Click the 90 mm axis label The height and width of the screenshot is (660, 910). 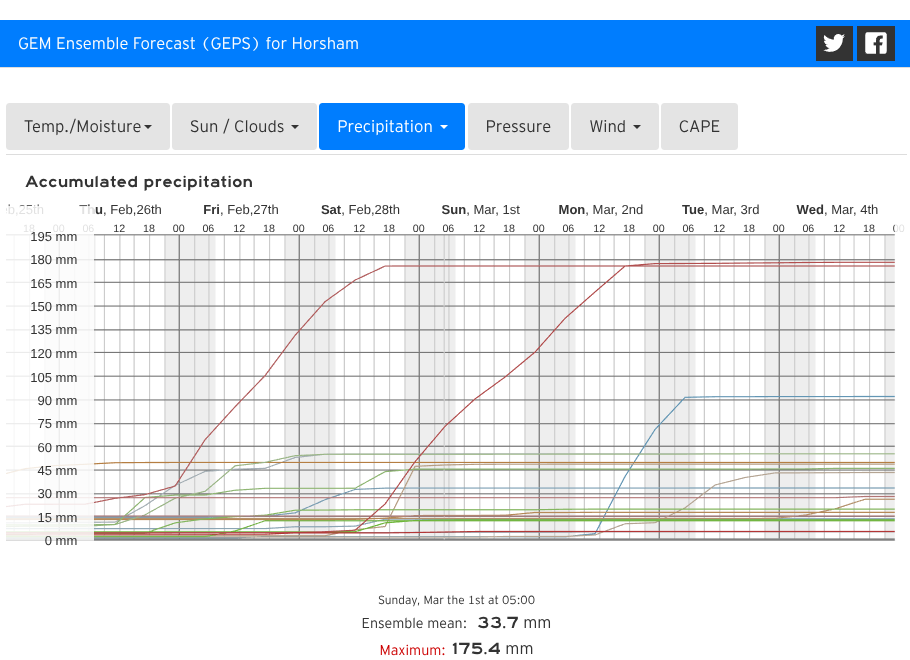pos(57,401)
